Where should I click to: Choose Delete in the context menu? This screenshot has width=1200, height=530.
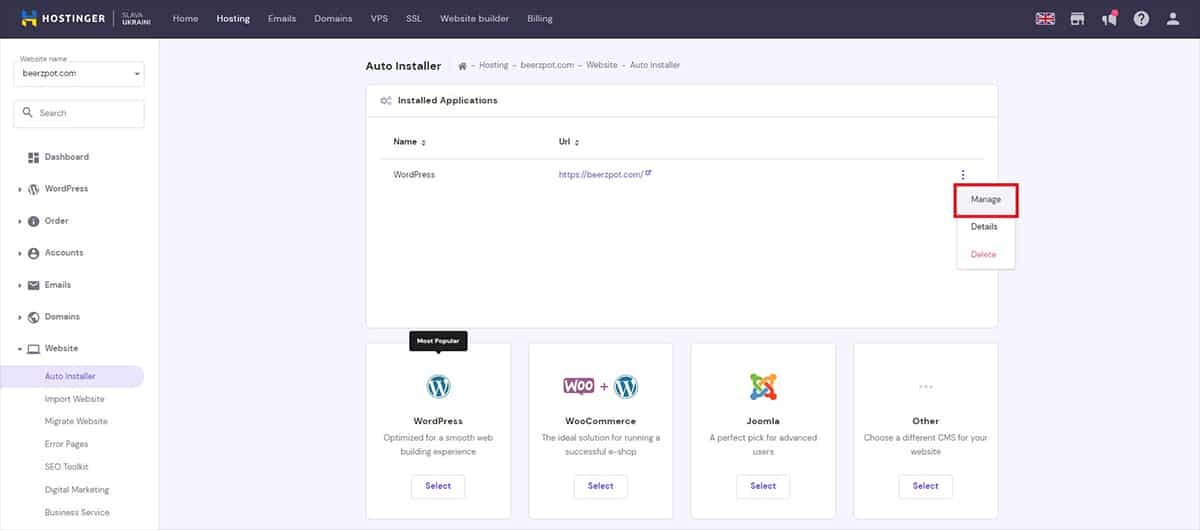[x=983, y=254]
